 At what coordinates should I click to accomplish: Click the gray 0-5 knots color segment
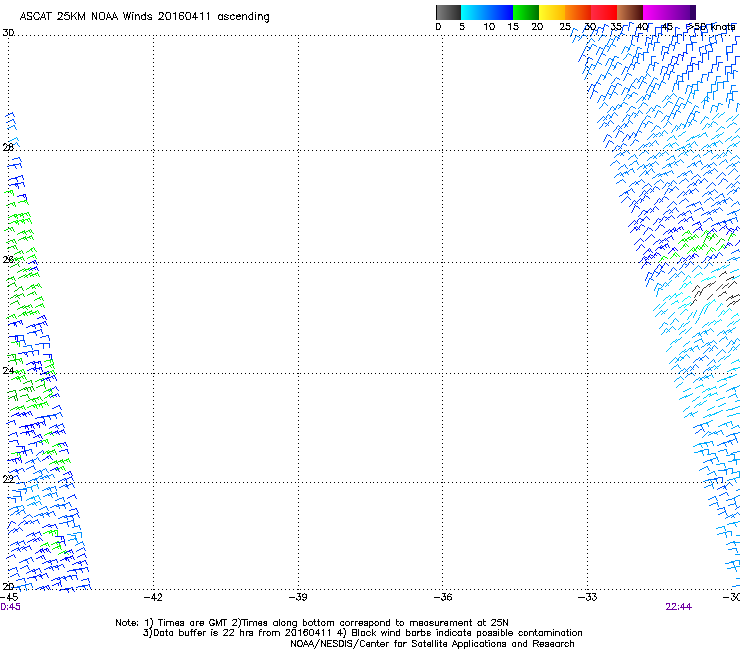(448, 12)
